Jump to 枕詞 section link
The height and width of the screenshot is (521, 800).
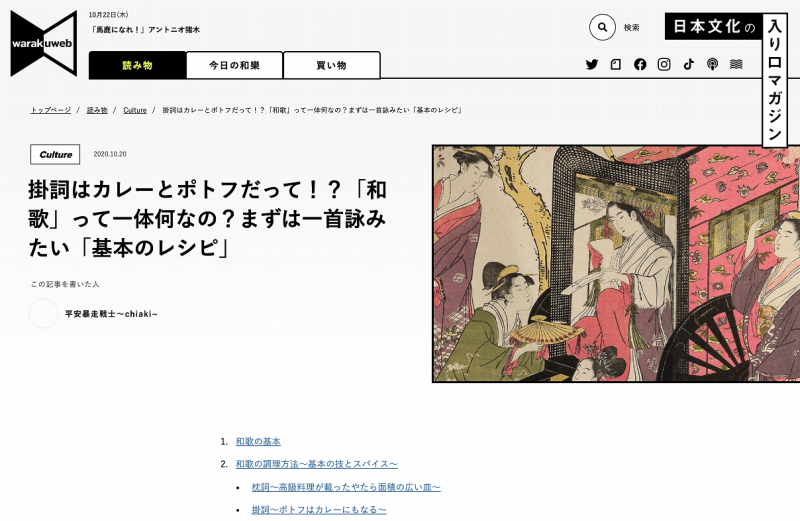[x=346, y=487]
